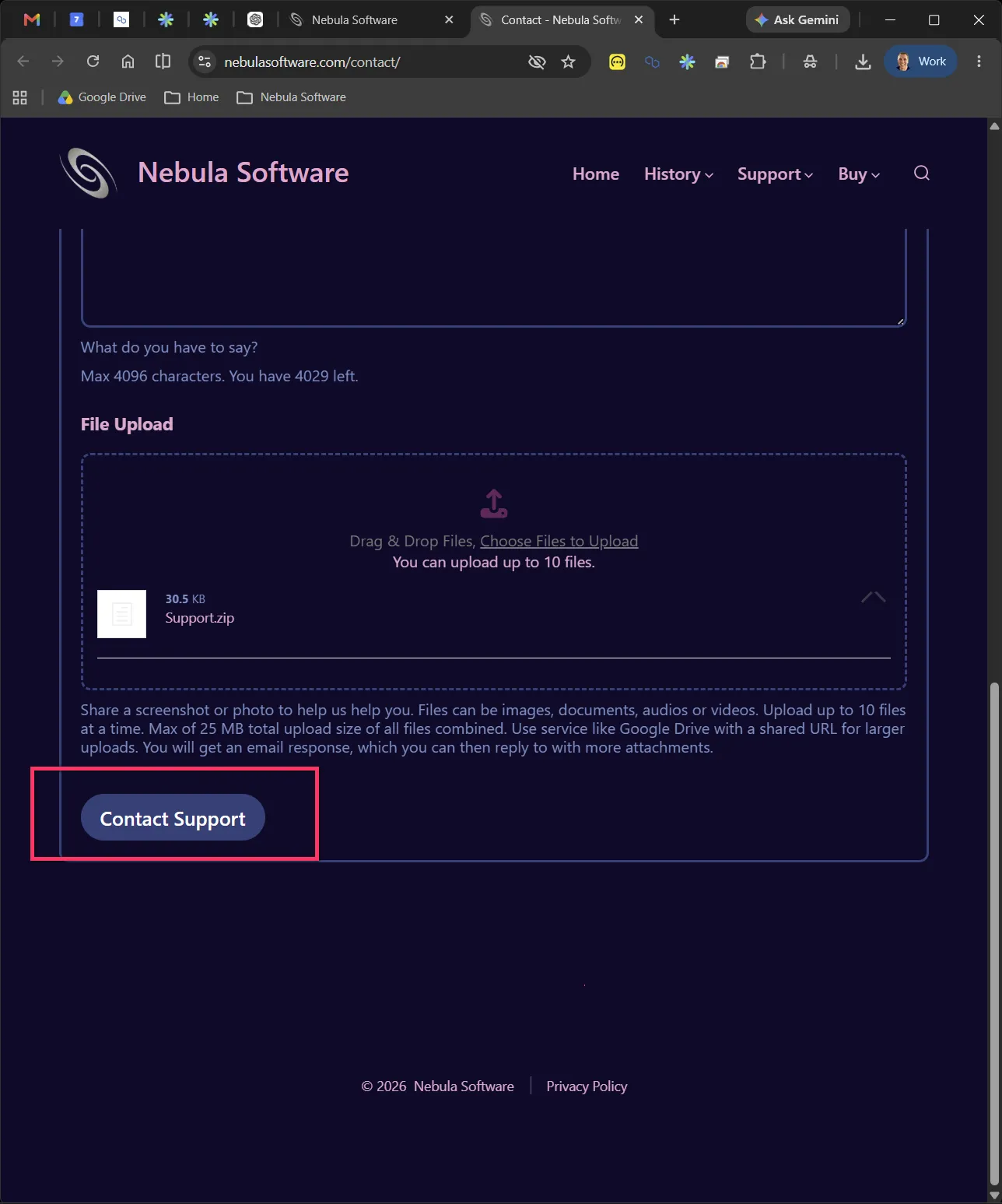Click the Support.zip file thumbnail
Screen dimensions: 1002x1204
(121, 614)
